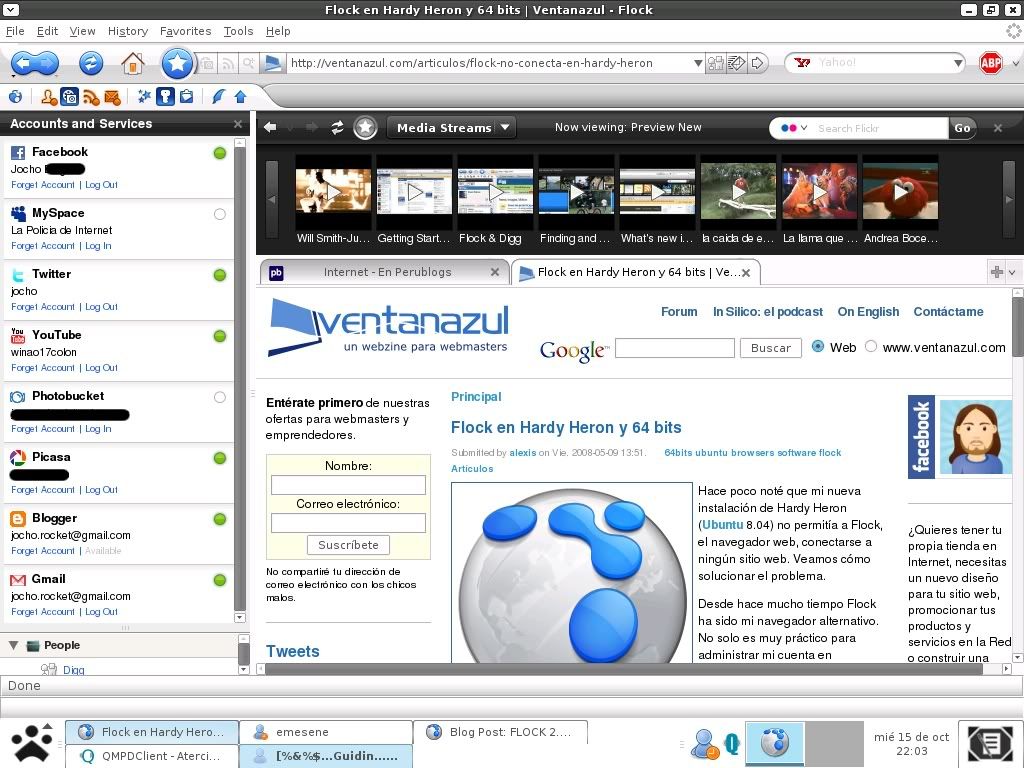The height and width of the screenshot is (768, 1024).
Task: Click Photobucket offline status circle
Action: (220, 397)
